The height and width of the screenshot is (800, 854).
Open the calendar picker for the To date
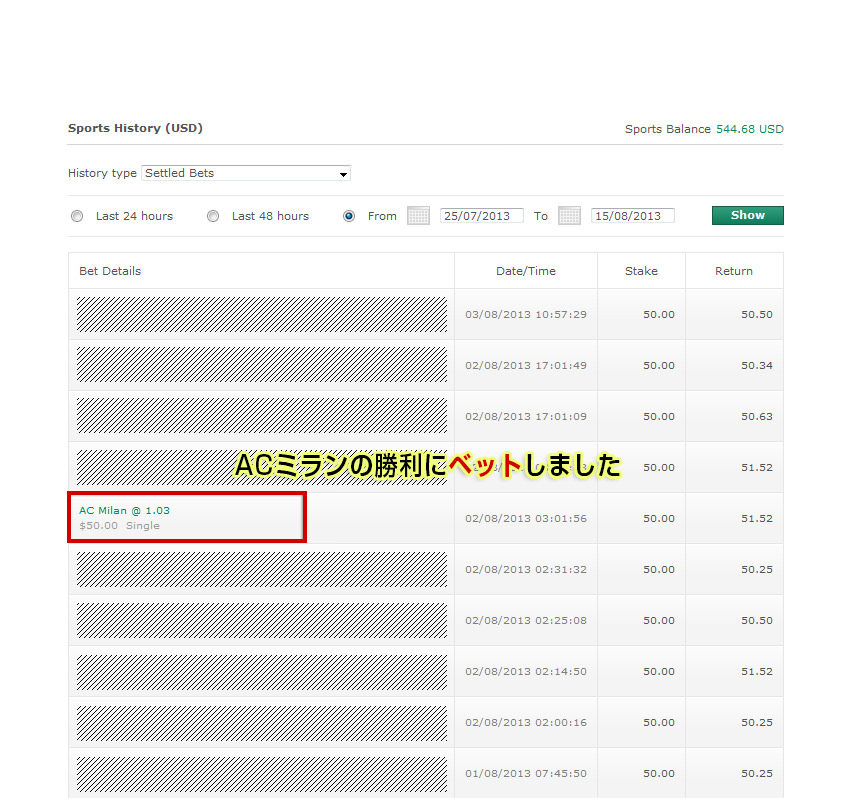[x=569, y=216]
